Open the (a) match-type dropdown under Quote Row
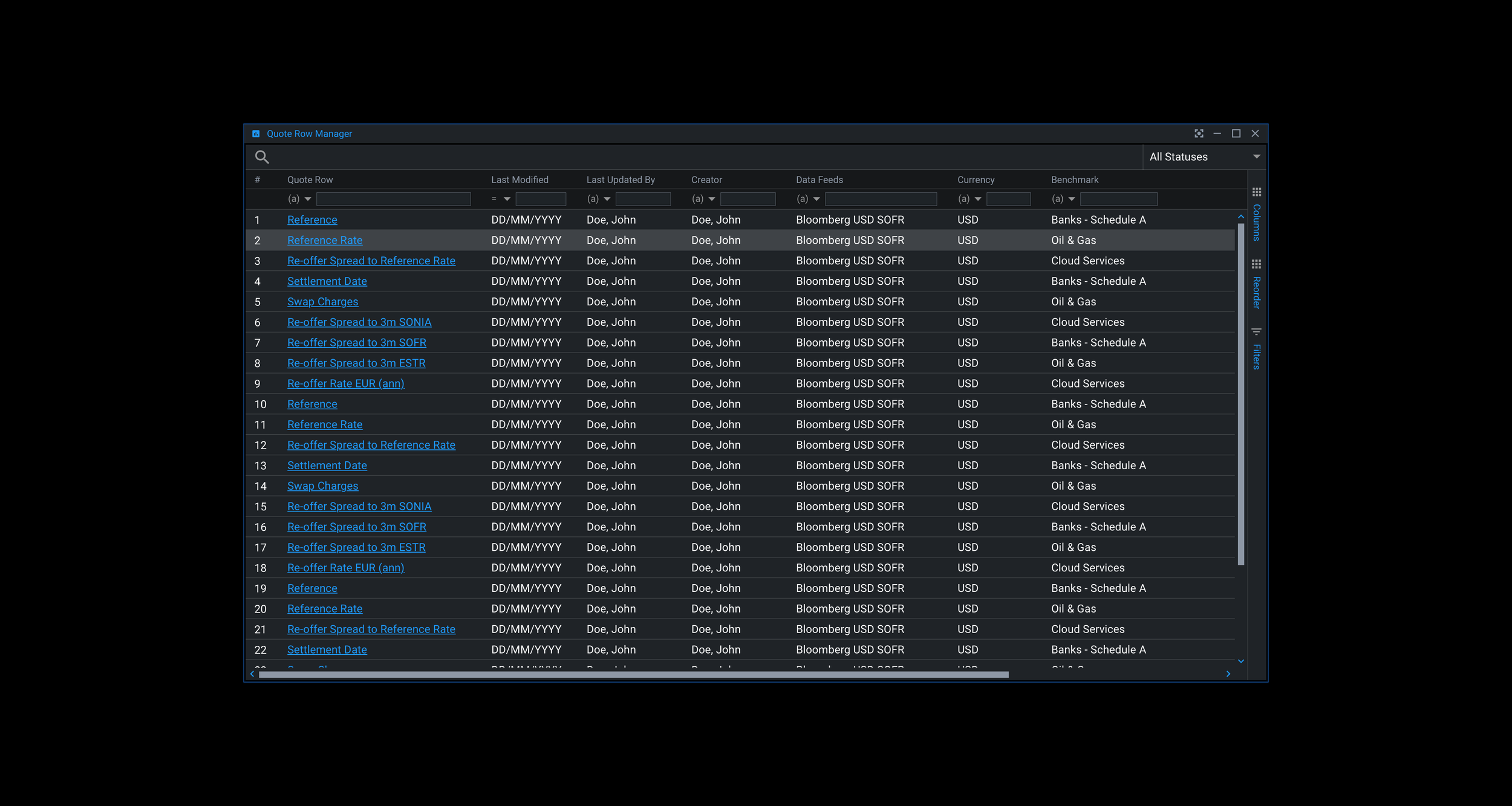This screenshot has height=806, width=1512. pos(300,198)
